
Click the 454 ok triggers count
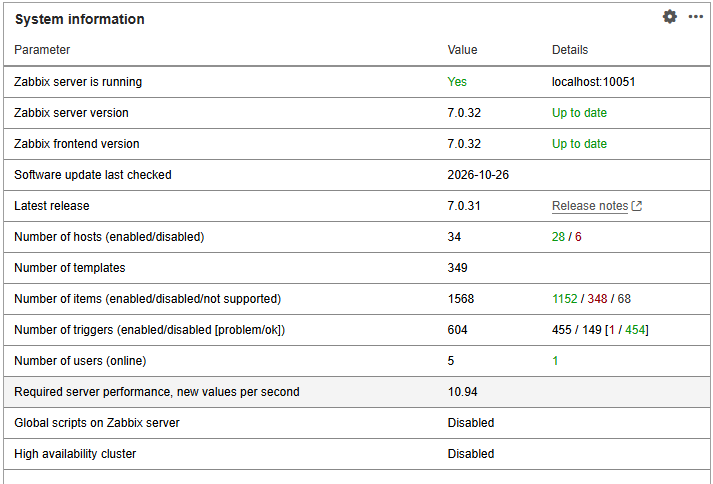(635, 330)
